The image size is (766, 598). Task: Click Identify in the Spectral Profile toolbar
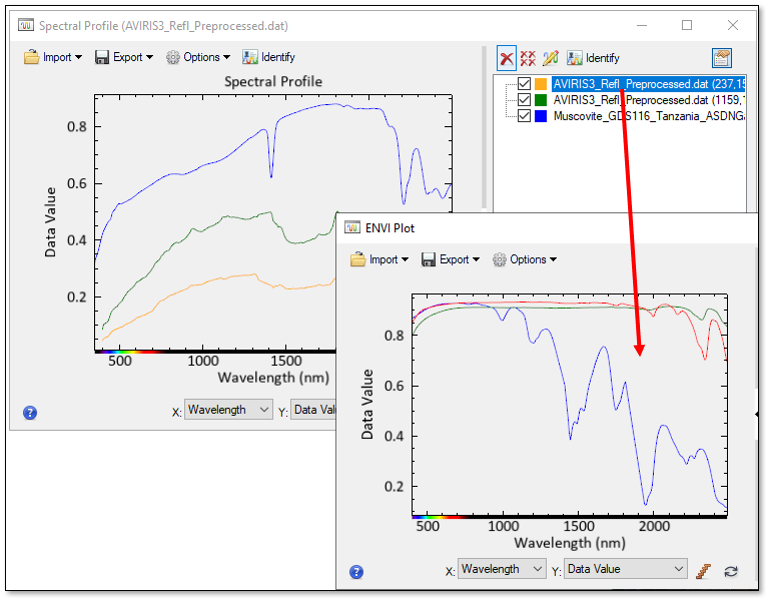[x=268, y=57]
